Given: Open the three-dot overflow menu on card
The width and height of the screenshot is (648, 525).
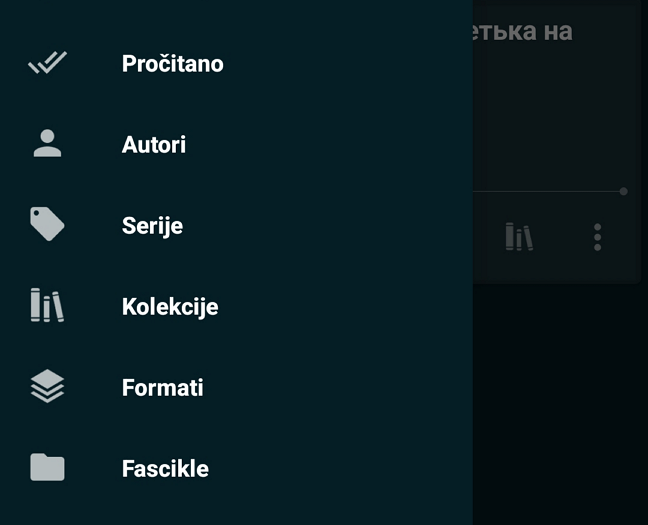Looking at the screenshot, I should point(597,237).
